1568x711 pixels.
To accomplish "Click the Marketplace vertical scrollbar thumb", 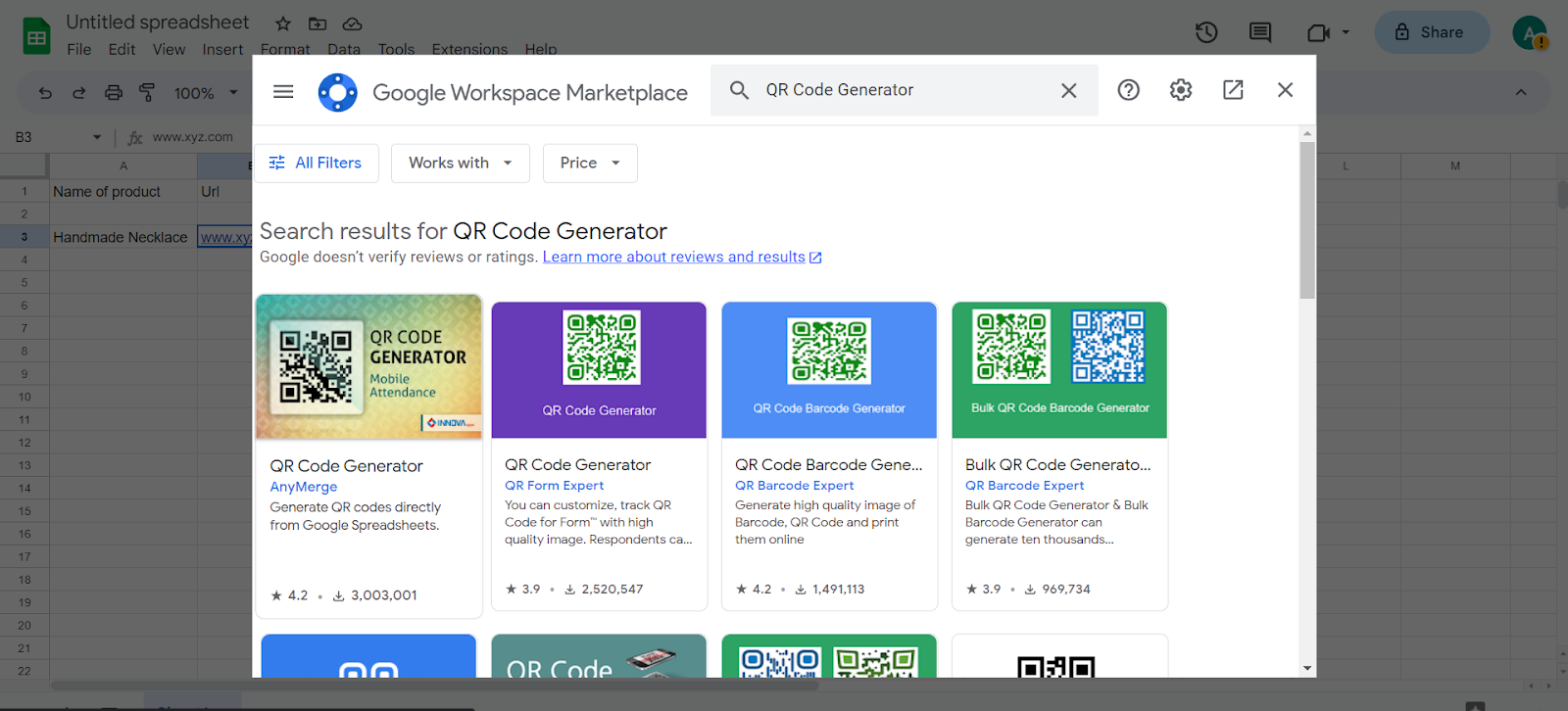I will [1307, 220].
